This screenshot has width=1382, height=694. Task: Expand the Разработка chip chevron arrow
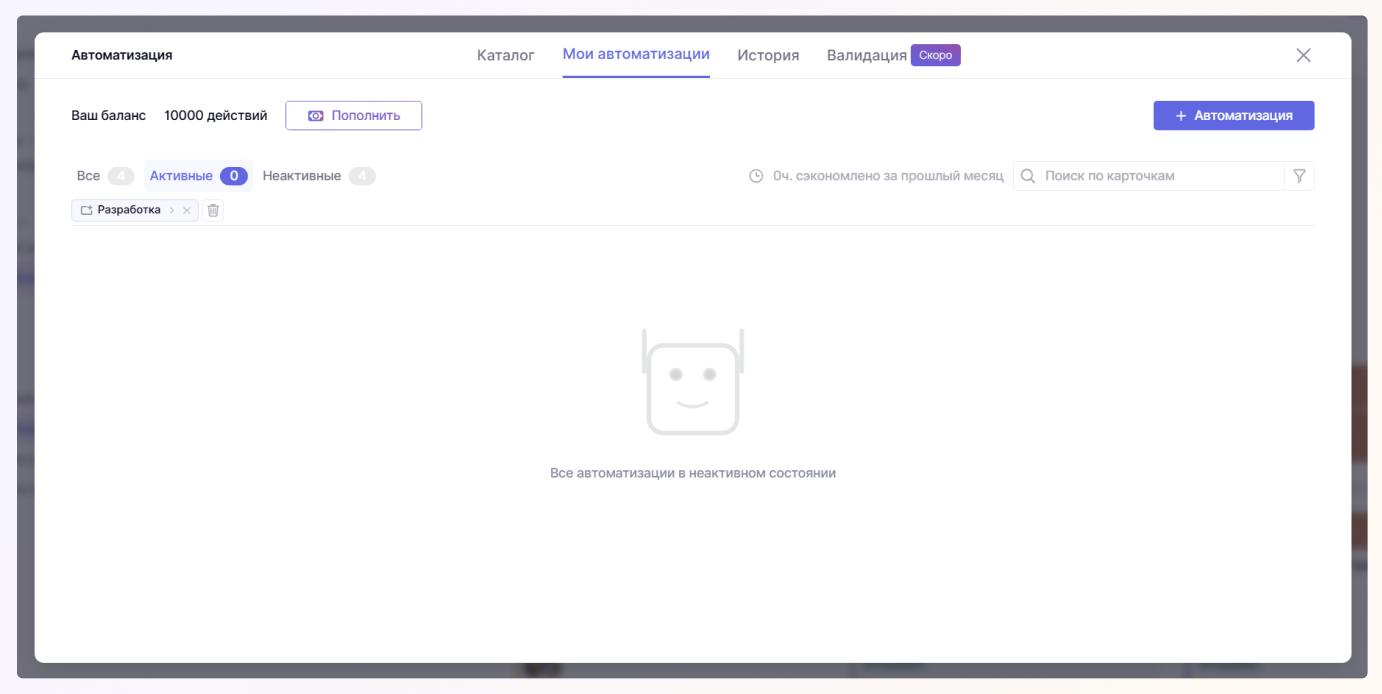(x=172, y=210)
